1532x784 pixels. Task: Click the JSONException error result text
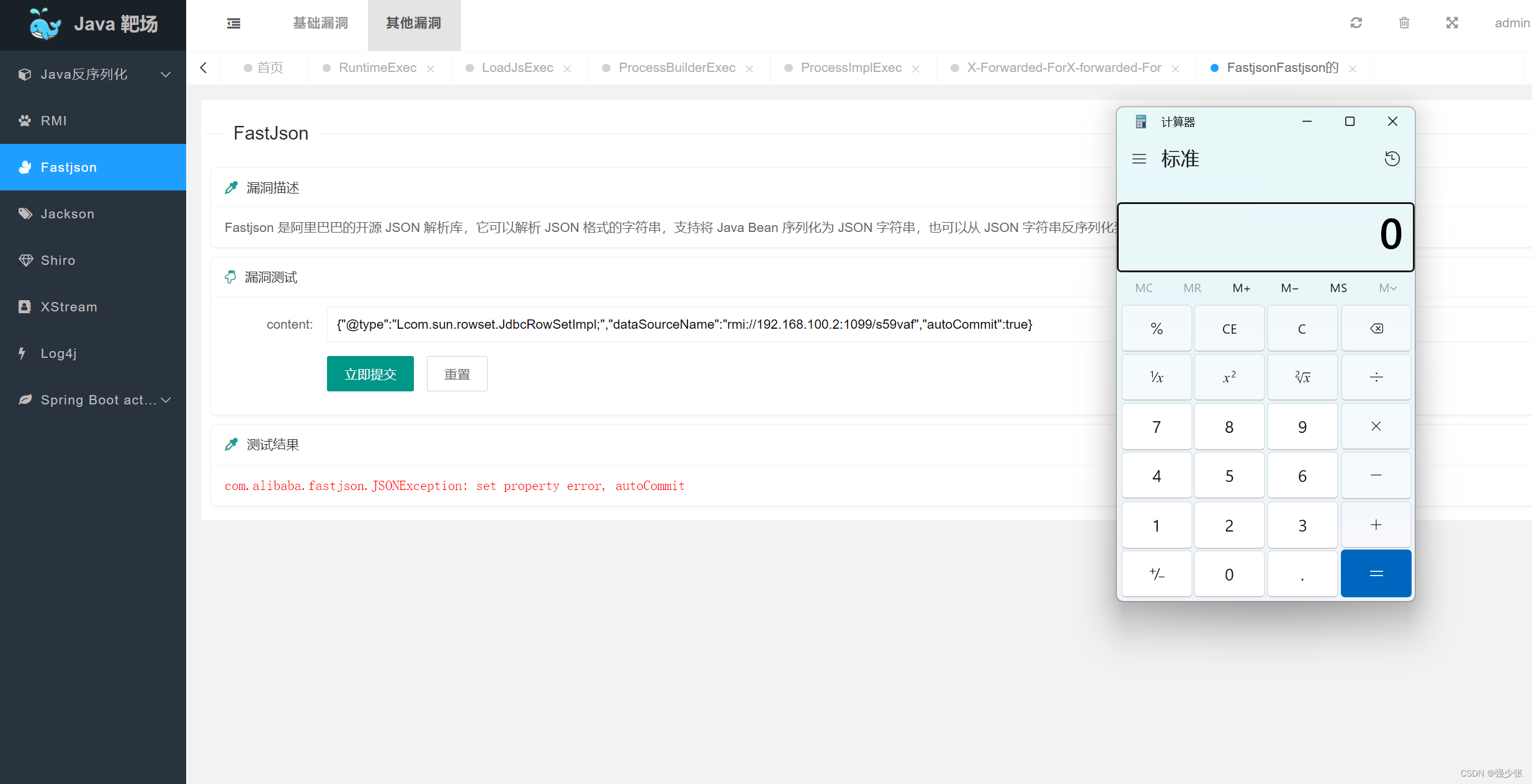(x=455, y=486)
